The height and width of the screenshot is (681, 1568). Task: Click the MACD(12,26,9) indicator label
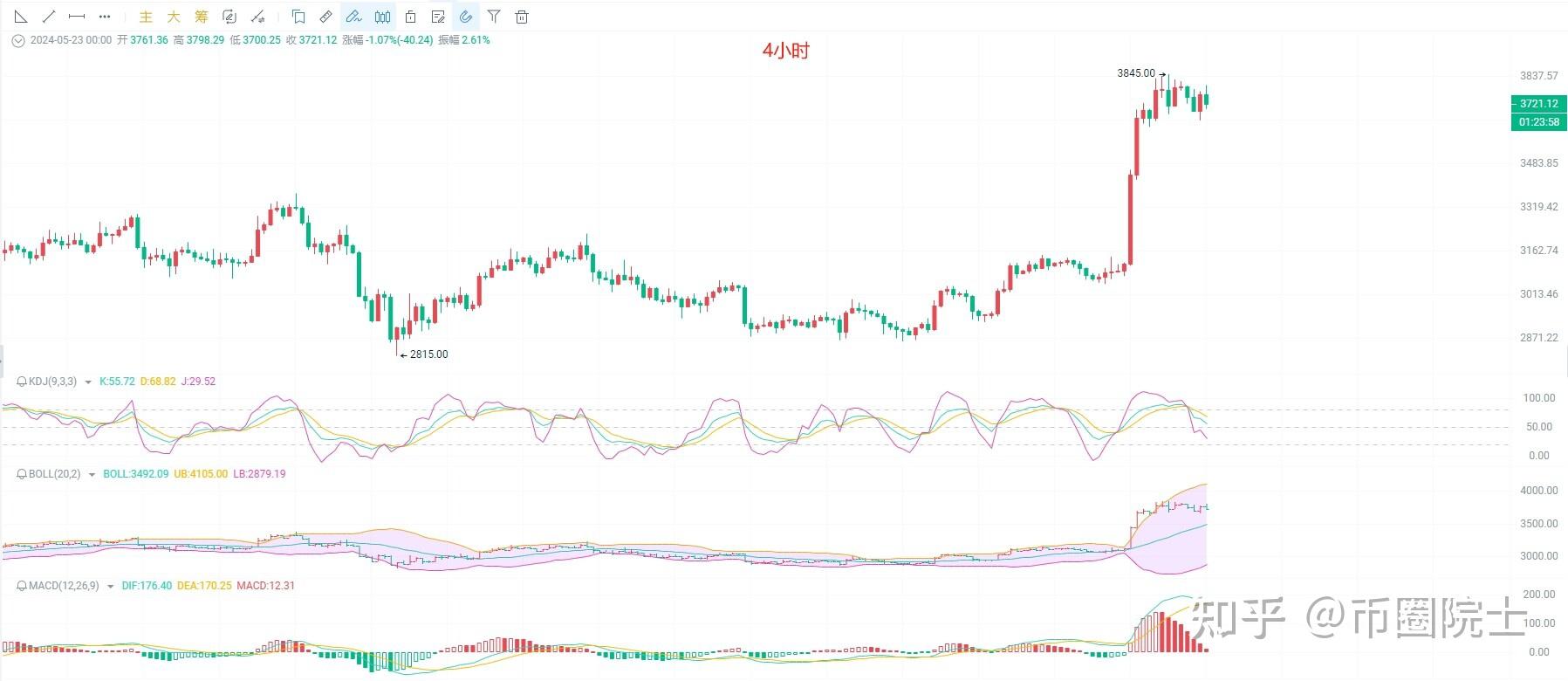pyautogui.click(x=64, y=586)
